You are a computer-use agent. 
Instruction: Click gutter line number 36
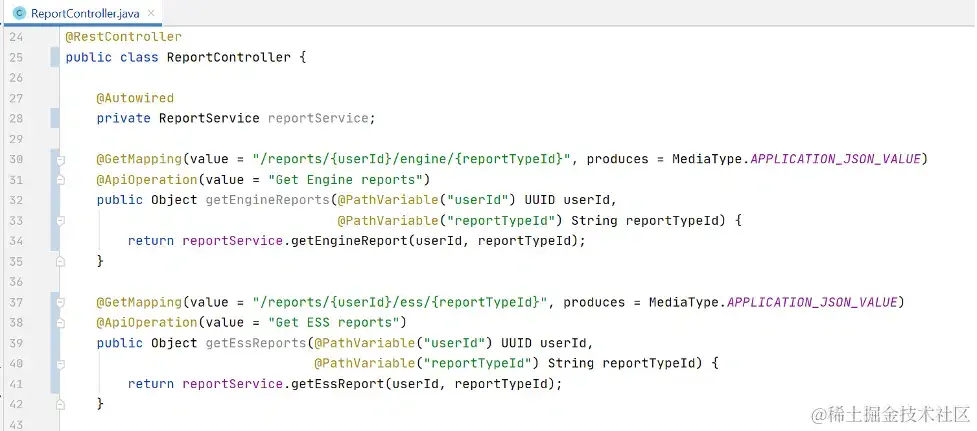(16, 282)
